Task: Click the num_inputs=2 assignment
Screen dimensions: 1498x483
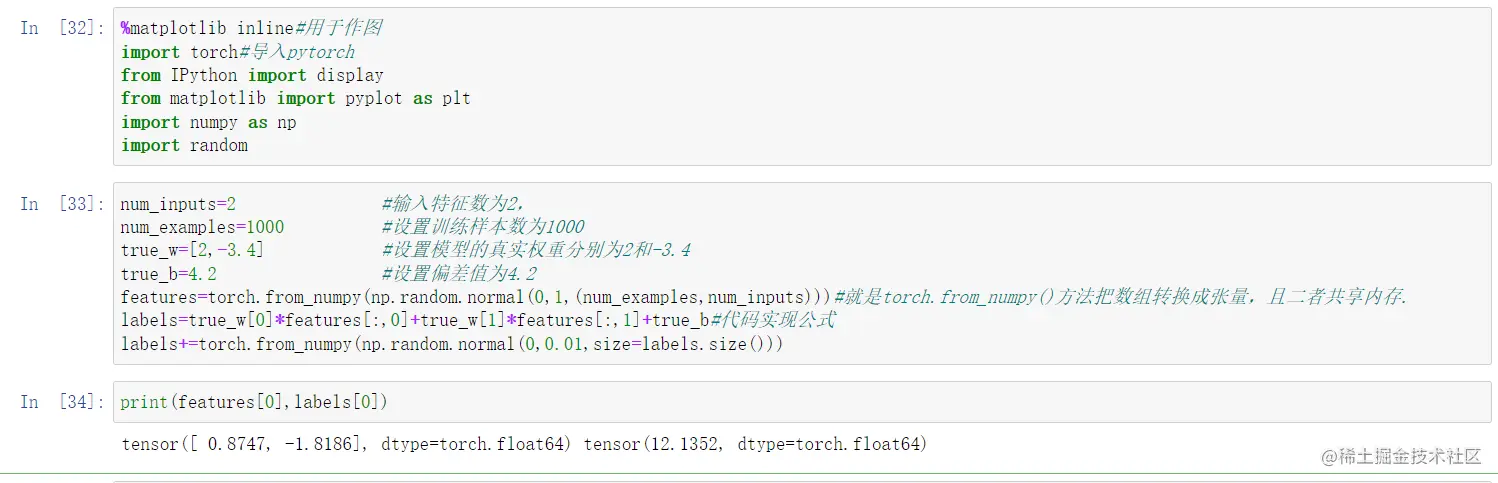Action: click(178, 204)
